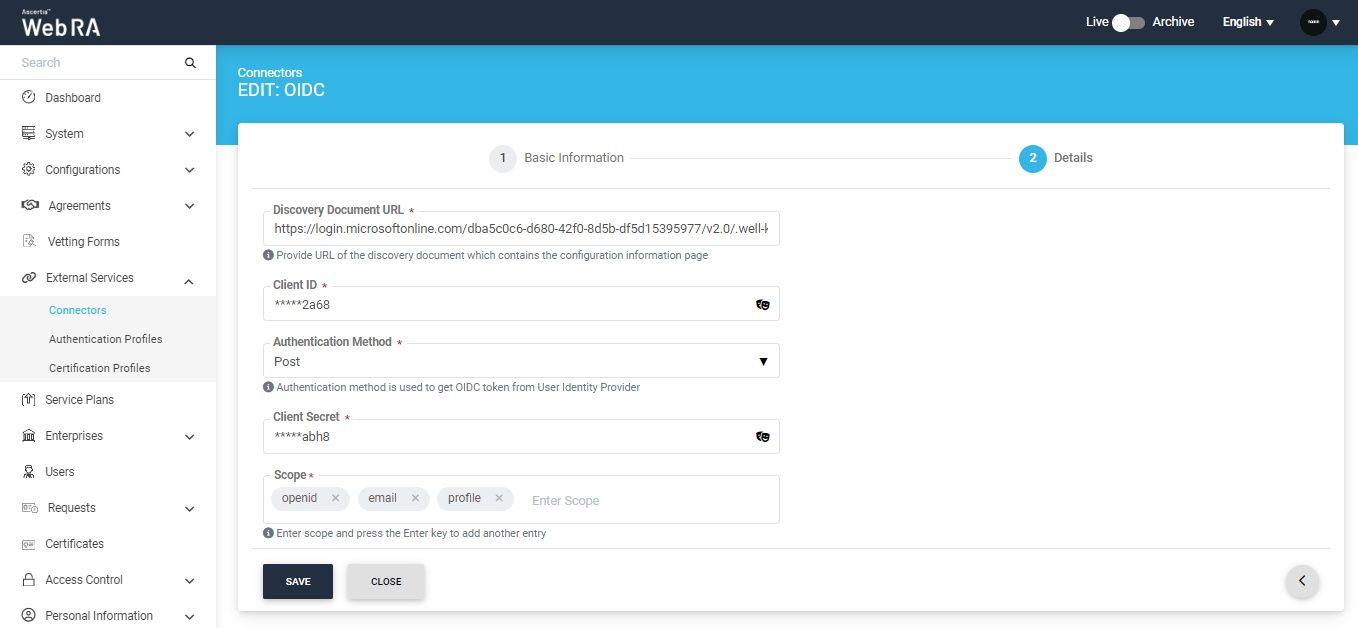Screen dimensions: 1358x628
Task: Click into the Discovery Document URL field
Action: (521, 229)
